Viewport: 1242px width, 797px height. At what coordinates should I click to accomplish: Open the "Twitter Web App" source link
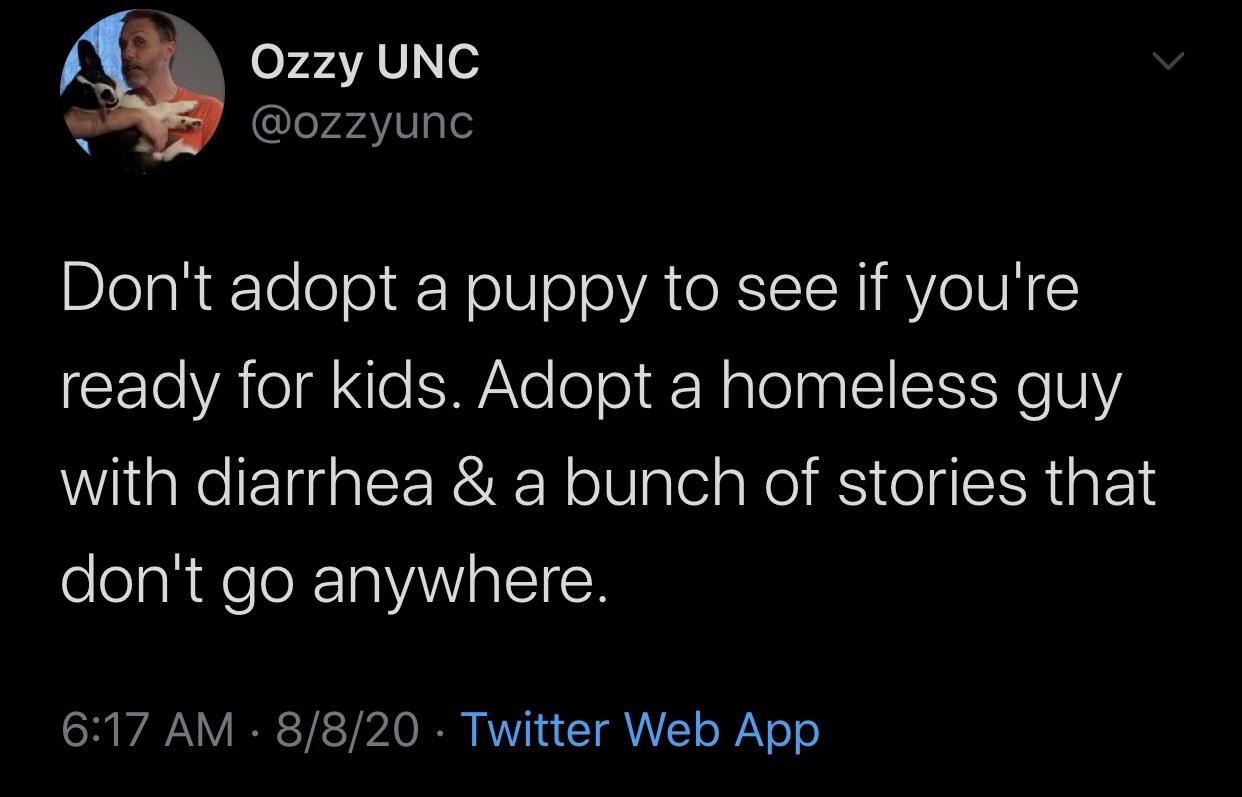pos(638,730)
